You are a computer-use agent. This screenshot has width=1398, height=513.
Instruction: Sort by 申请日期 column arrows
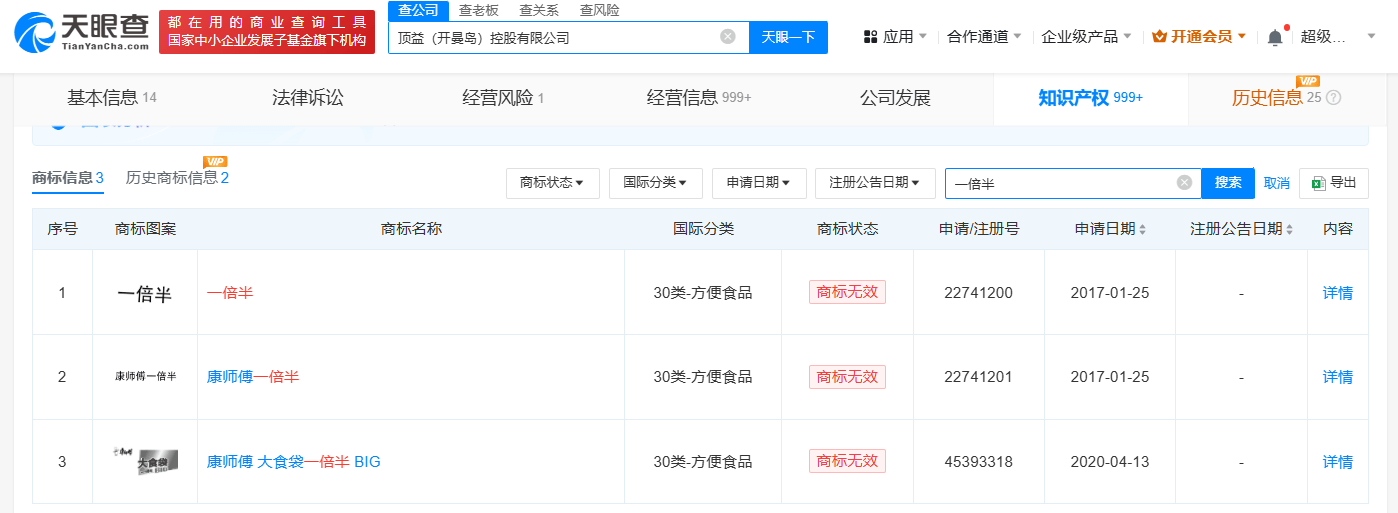pos(1142,229)
